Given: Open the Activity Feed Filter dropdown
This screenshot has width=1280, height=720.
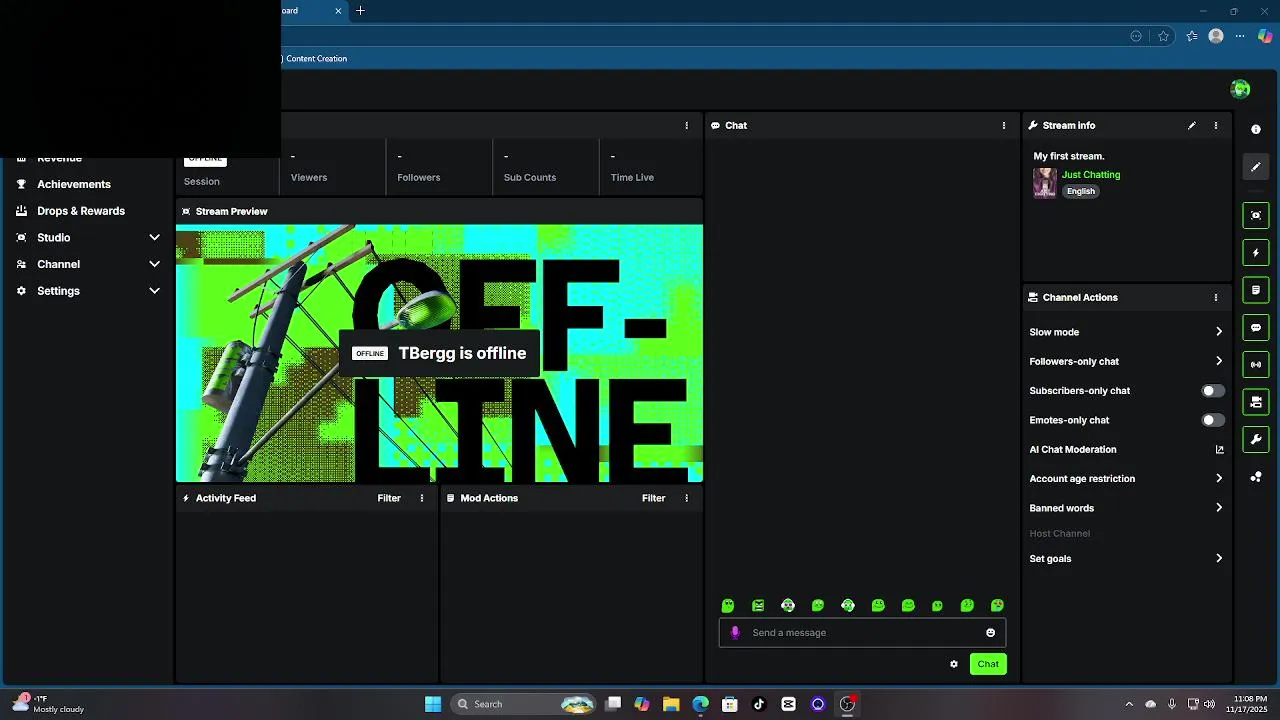Looking at the screenshot, I should (x=389, y=498).
